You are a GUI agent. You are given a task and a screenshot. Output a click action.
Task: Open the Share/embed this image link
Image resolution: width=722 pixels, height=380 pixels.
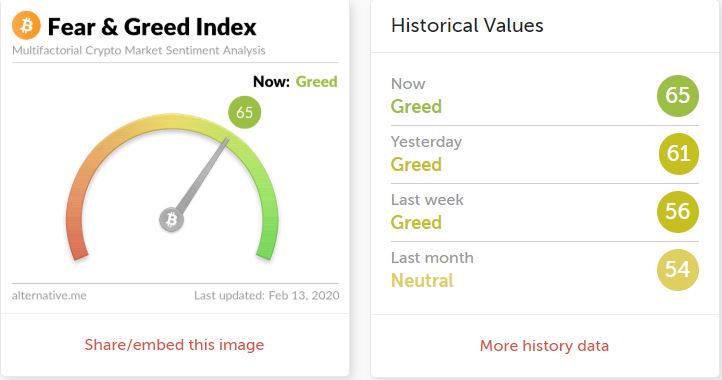pyautogui.click(x=174, y=345)
